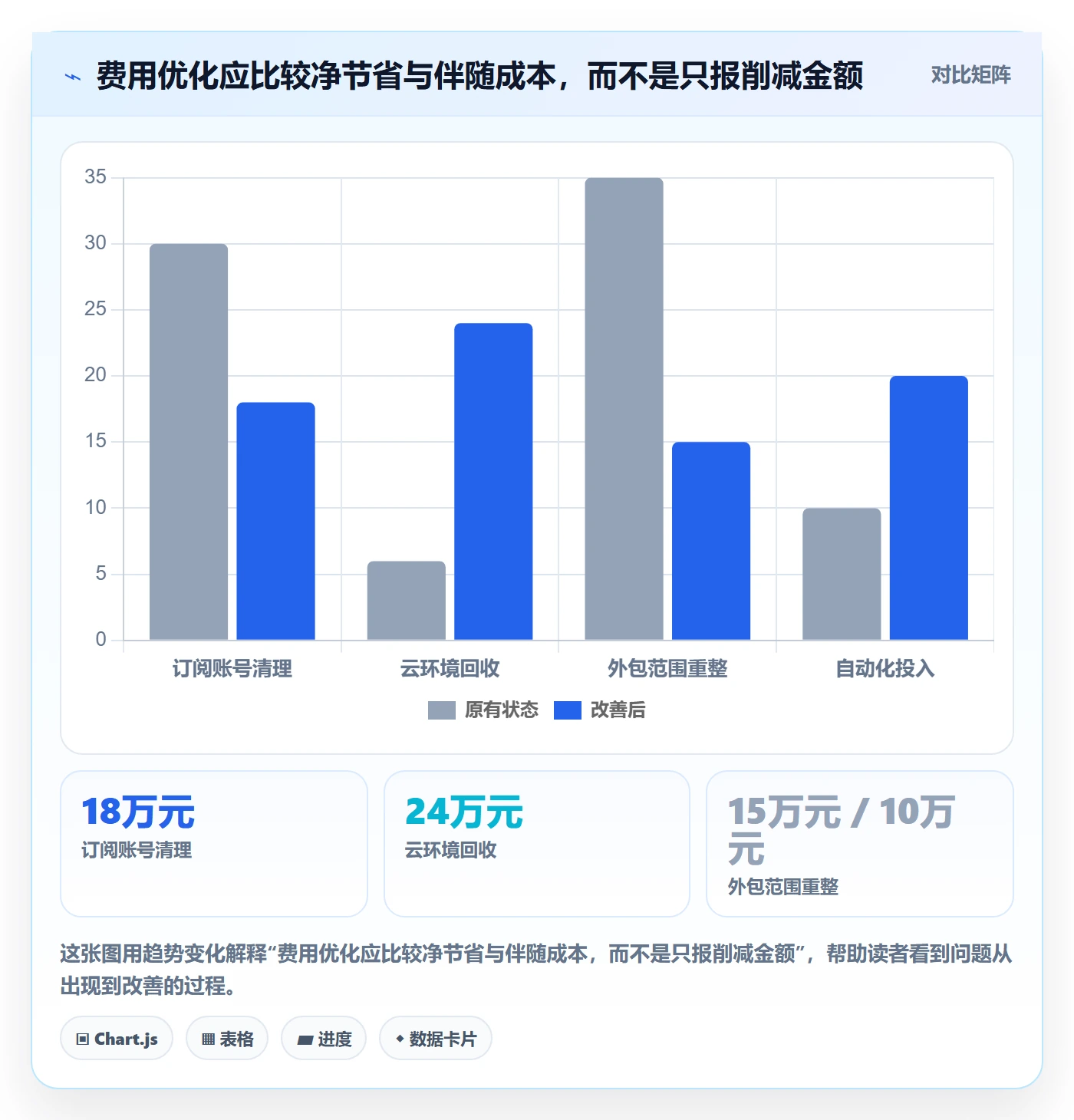Select the 18万元 value in the first card
This screenshot has width=1074, height=1120.
tap(138, 812)
